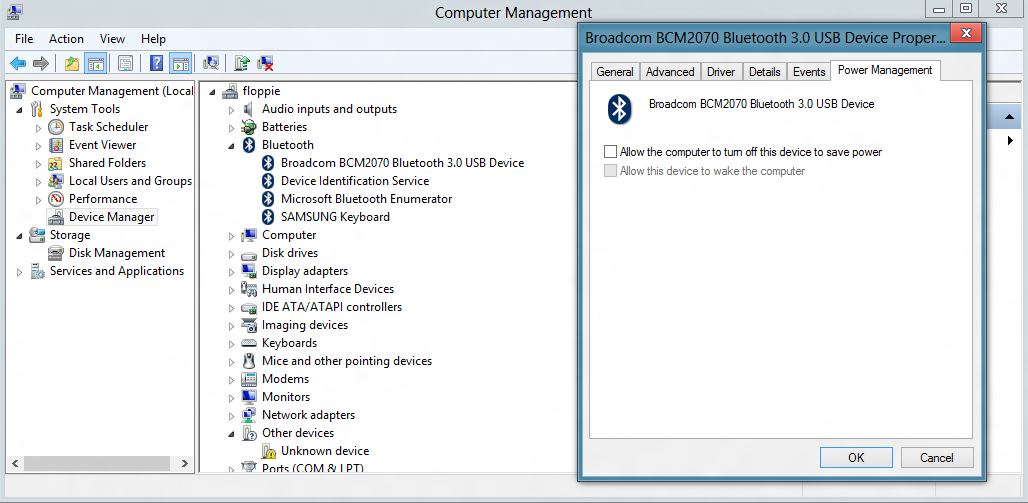Viewport: 1028px width, 503px height.
Task: Click the Shared Folders icon
Action: pyautogui.click(x=56, y=163)
